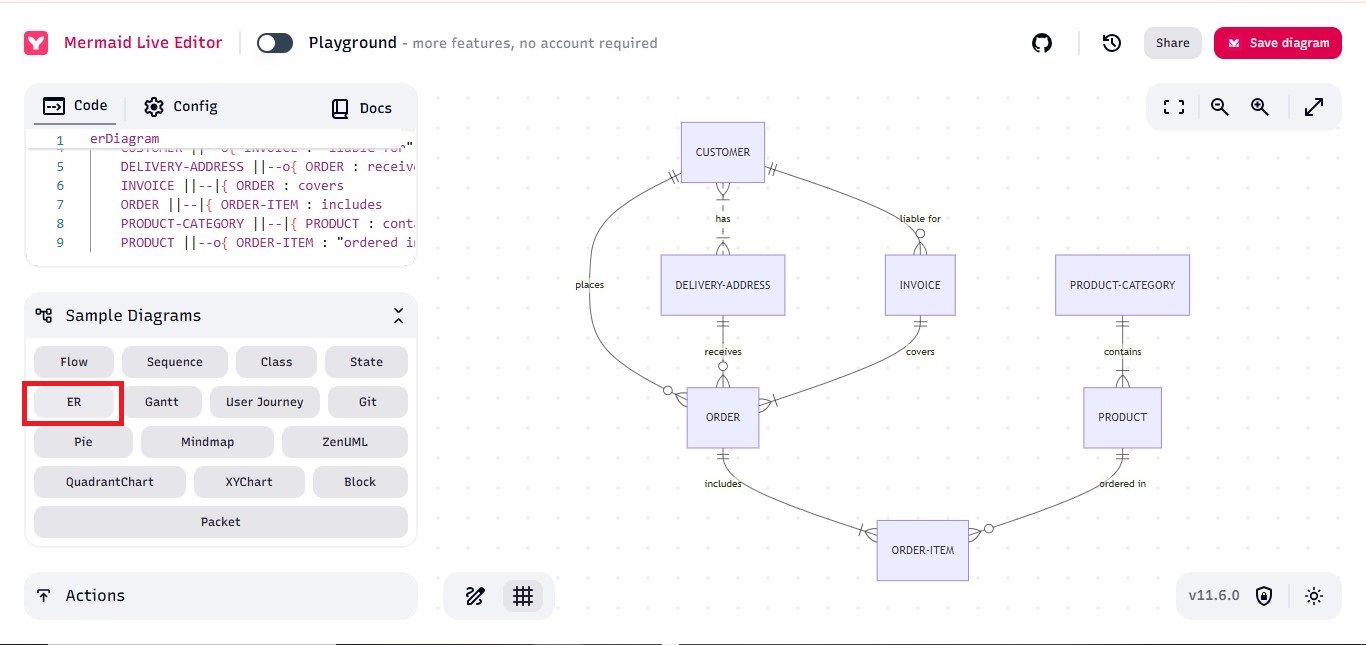
Task: Load the Class sample diagram
Action: pyautogui.click(x=277, y=362)
